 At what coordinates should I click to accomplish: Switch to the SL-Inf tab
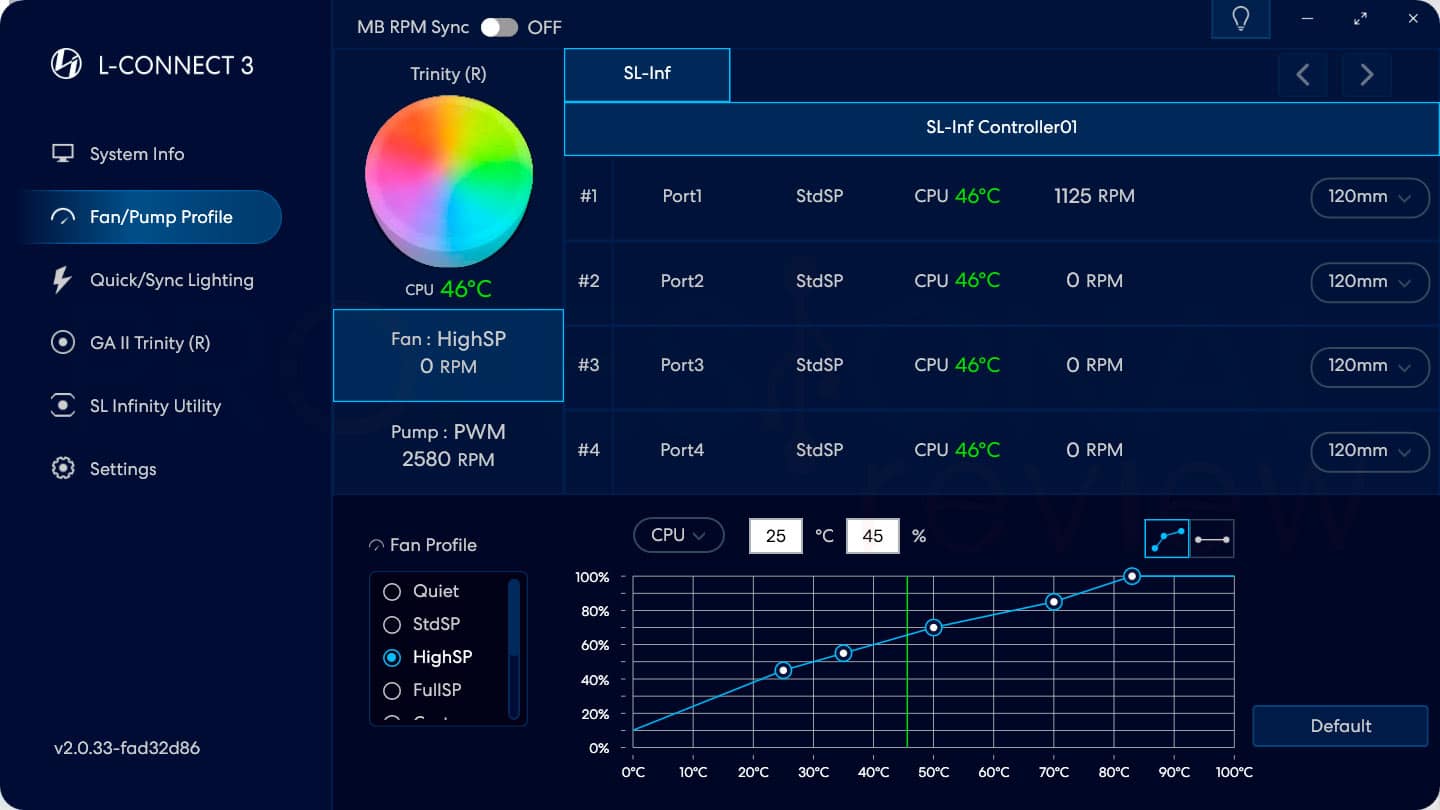click(647, 74)
